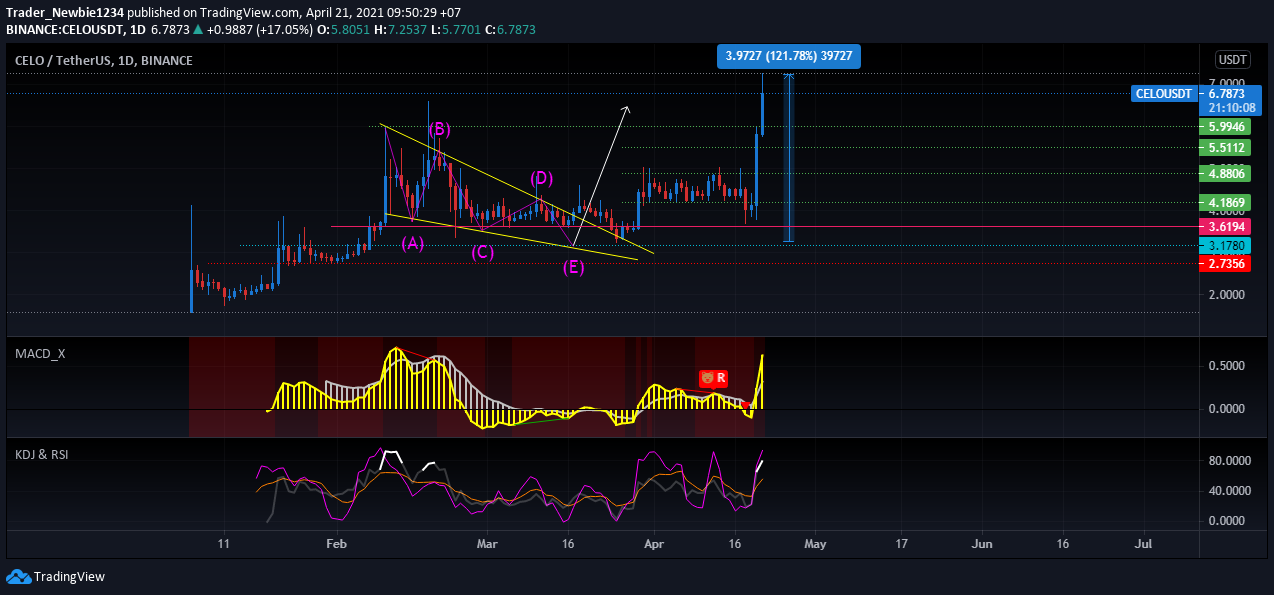Click the current price value 6.7873
Viewport: 1274px width, 595px height.
tap(1226, 93)
